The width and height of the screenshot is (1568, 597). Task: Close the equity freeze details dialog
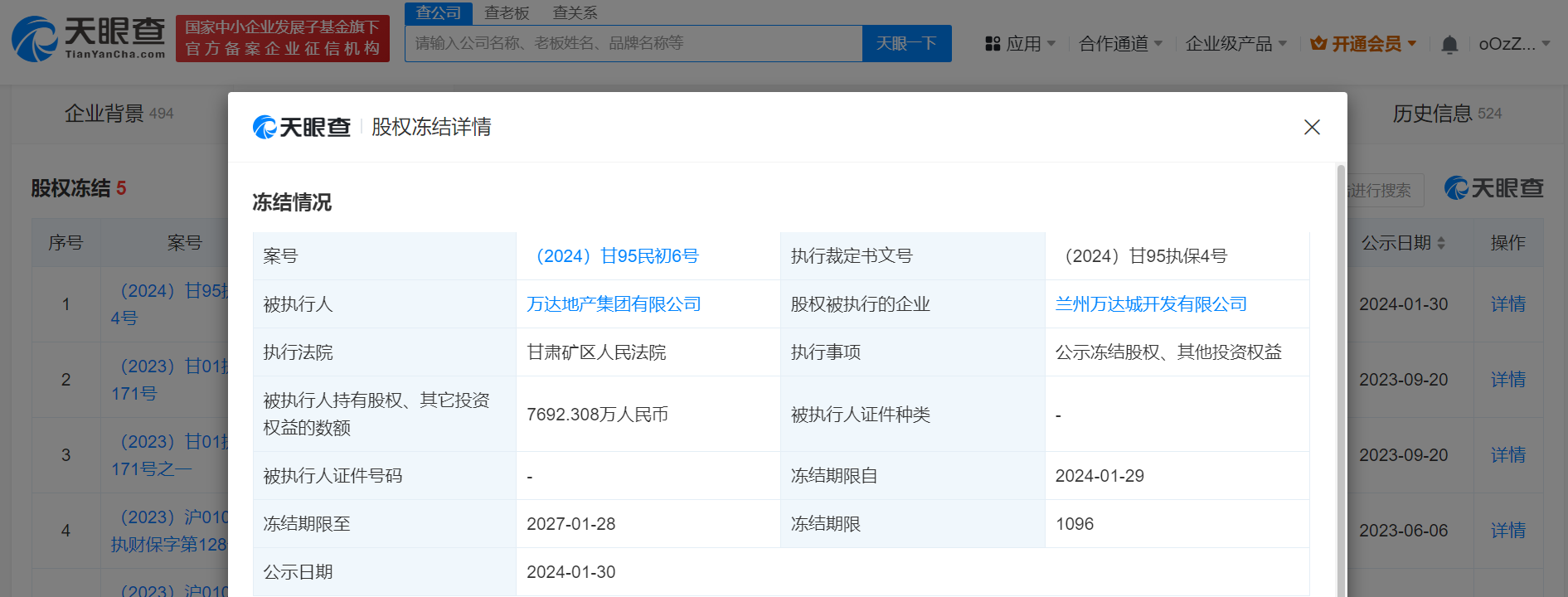coord(1312,127)
